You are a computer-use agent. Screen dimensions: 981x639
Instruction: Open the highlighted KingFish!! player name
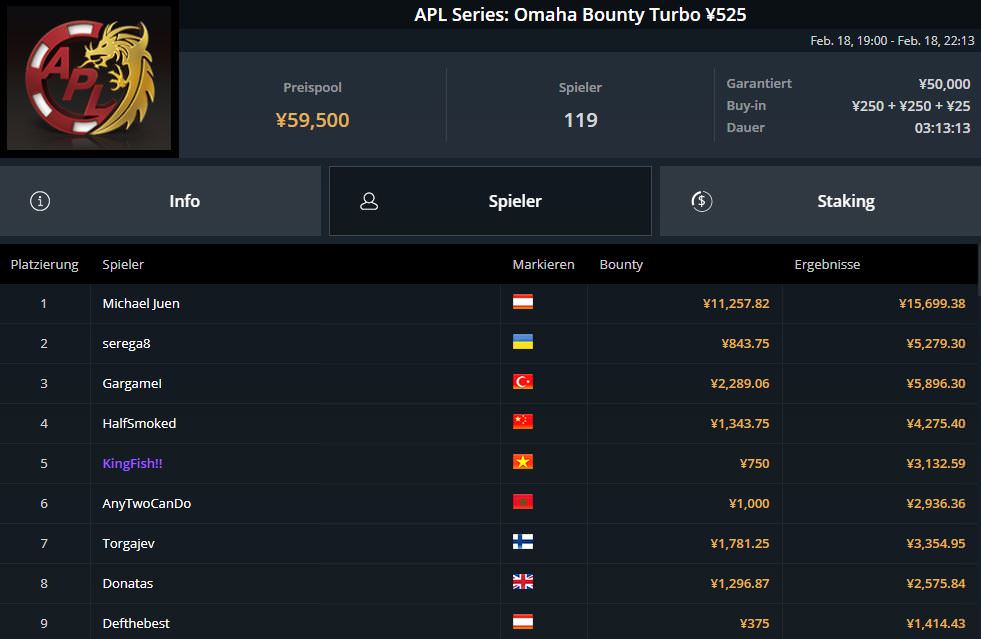pyautogui.click(x=132, y=463)
